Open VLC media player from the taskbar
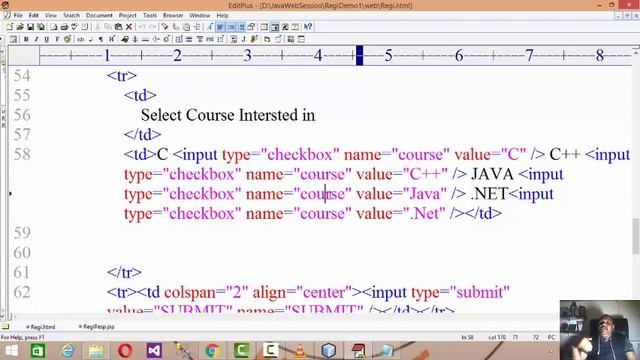 [x=300, y=351]
